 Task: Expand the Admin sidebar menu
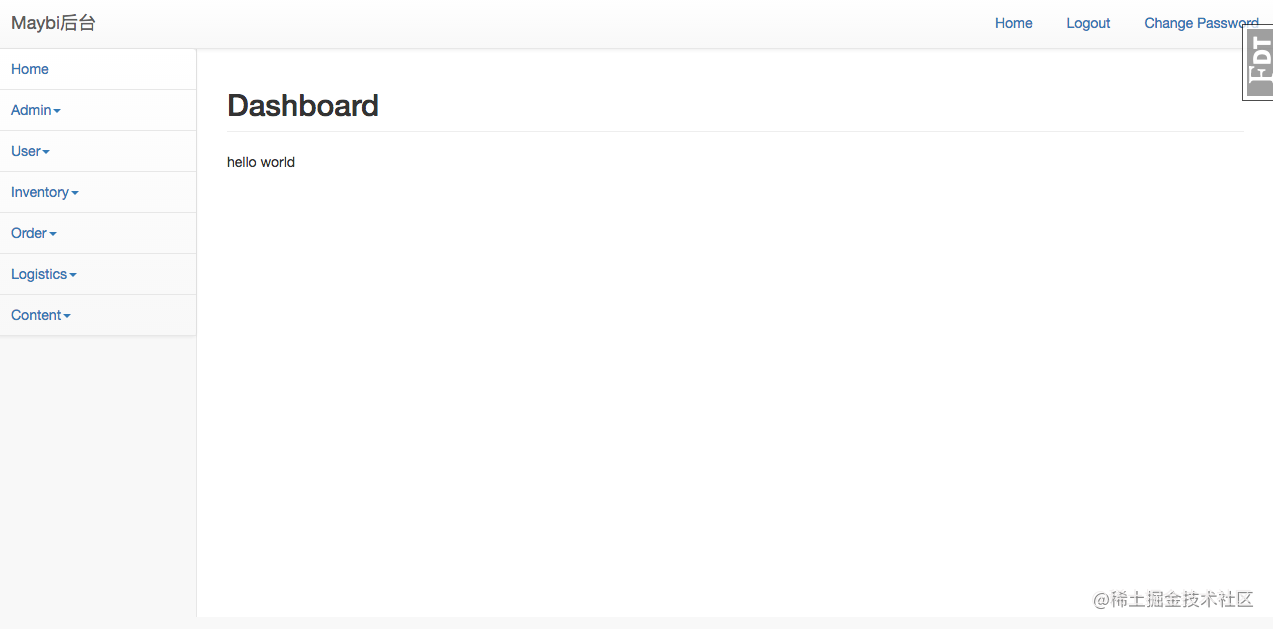pyautogui.click(x=98, y=110)
